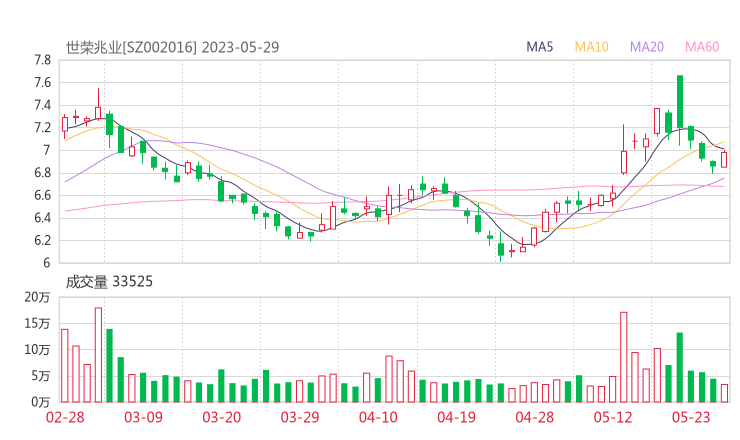The width and height of the screenshot is (740, 440).
Task: Toggle the MA5 legend label
Action: click(x=540, y=47)
